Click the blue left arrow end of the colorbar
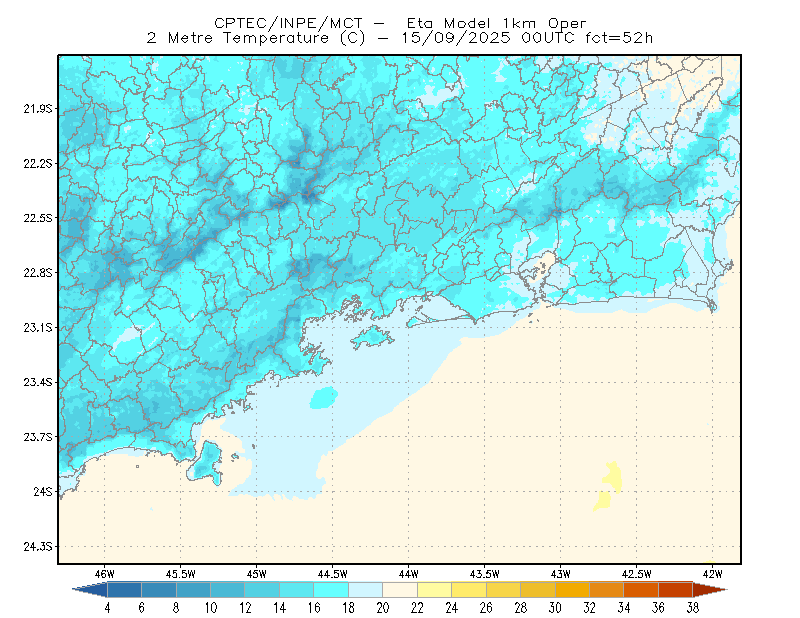 click(90, 589)
